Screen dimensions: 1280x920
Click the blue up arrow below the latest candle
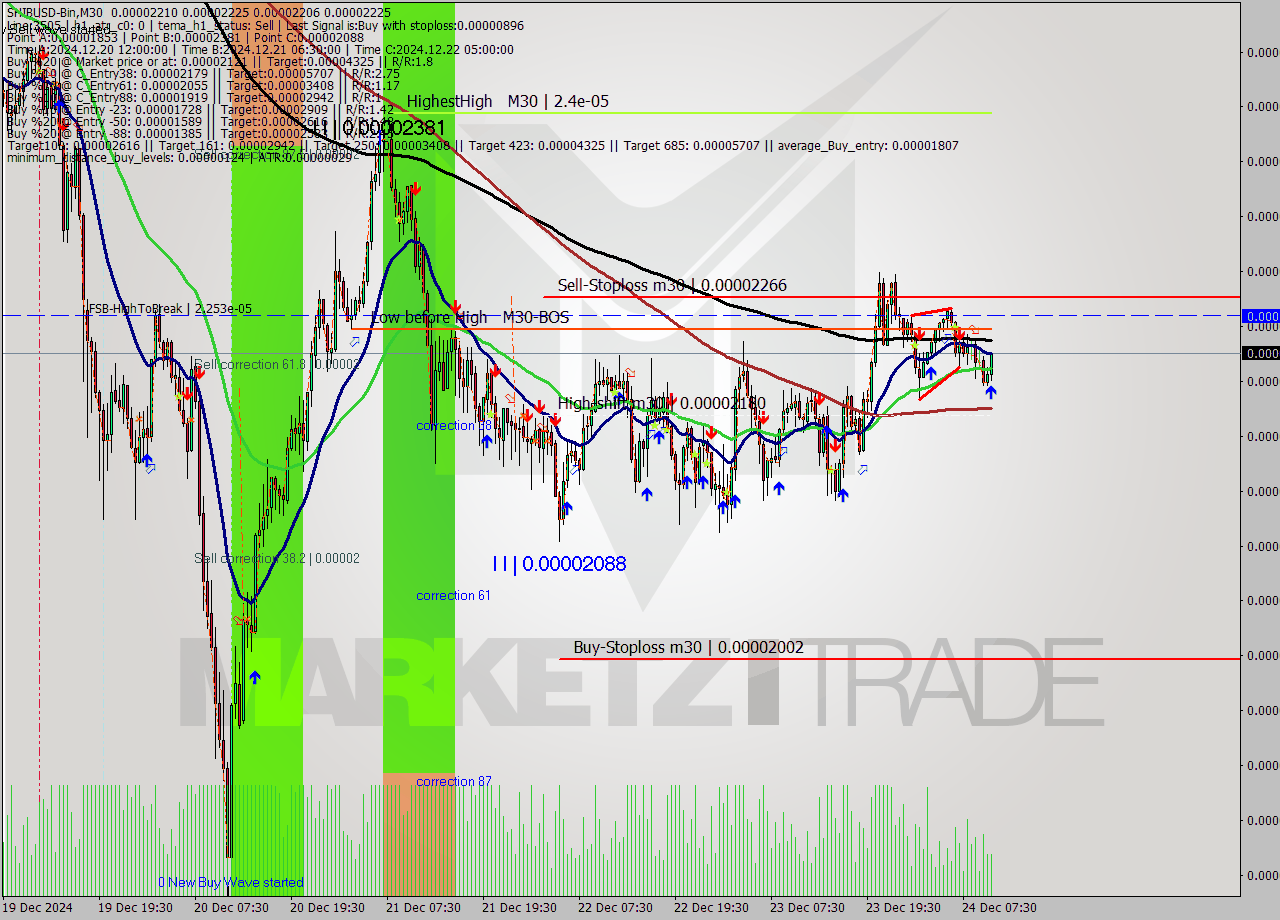991,392
